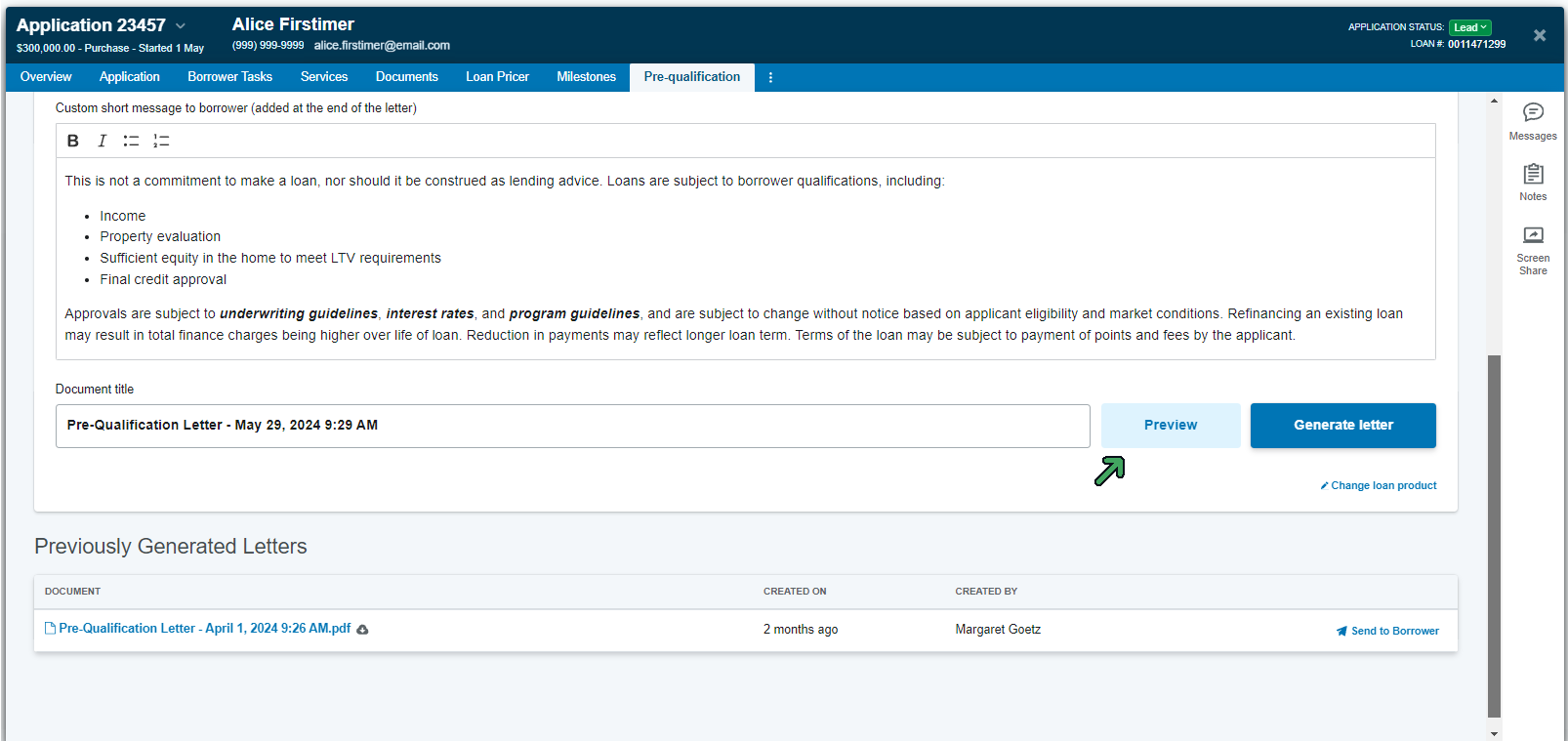Click the cloud download icon beside the letter
The width and height of the screenshot is (1568, 741).
(x=362, y=630)
